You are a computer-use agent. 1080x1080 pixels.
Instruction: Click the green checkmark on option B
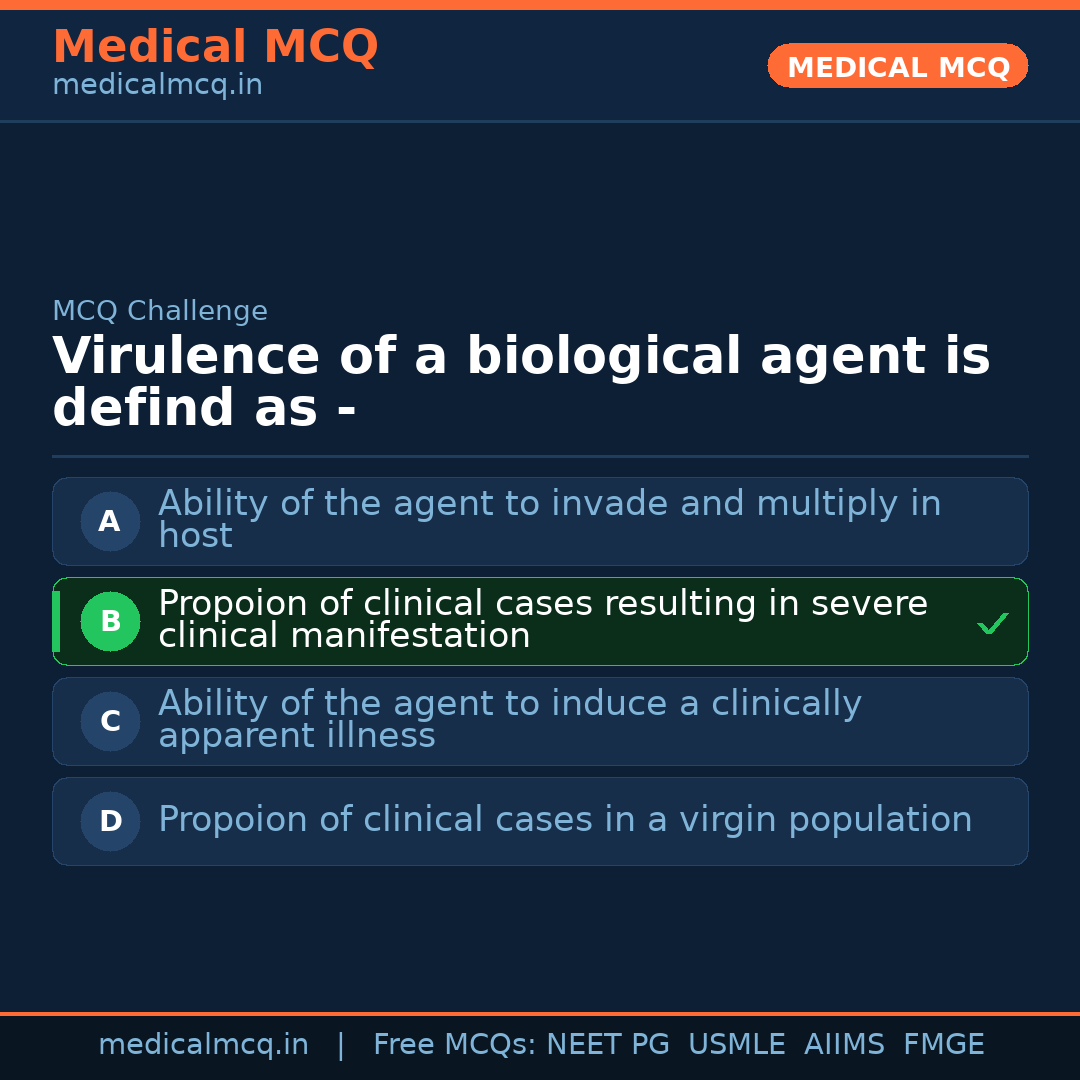click(x=992, y=624)
